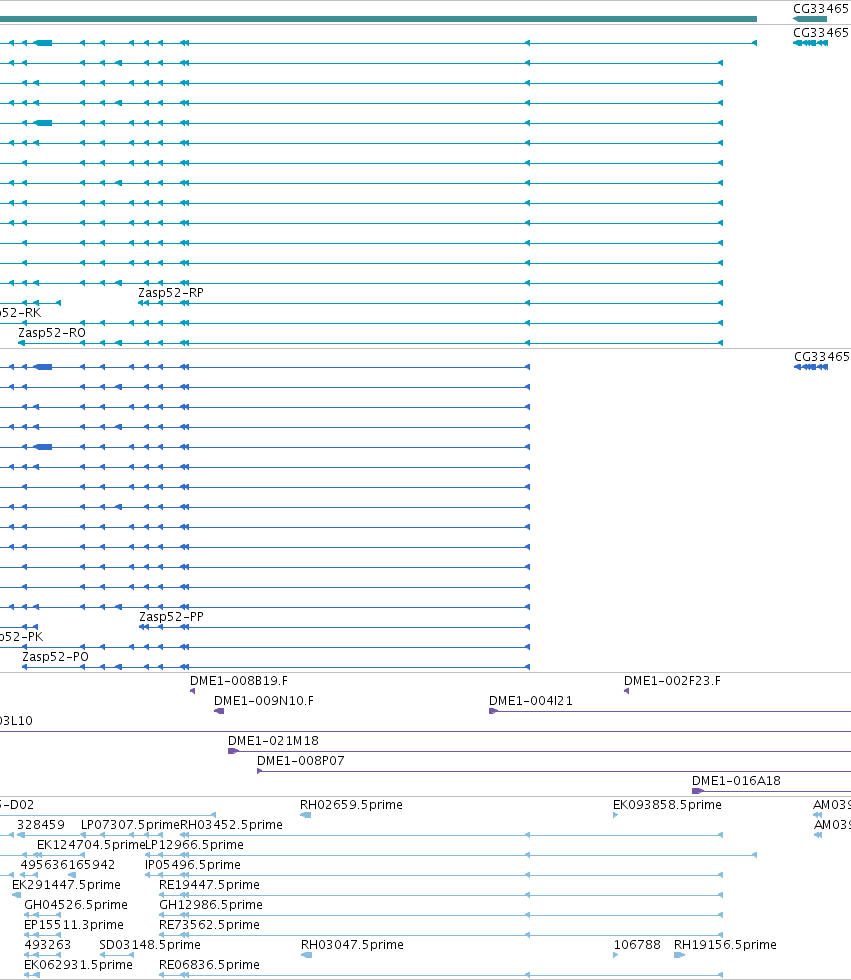This screenshot has height=980, width=851.
Task: Select the 106788 EST label
Action: [637, 944]
